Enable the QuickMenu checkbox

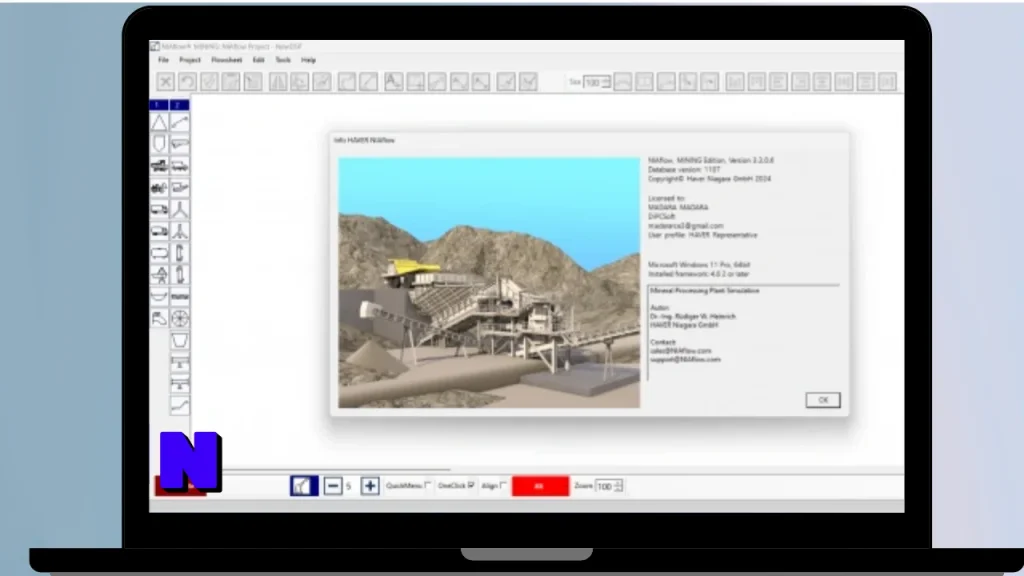click(x=428, y=485)
